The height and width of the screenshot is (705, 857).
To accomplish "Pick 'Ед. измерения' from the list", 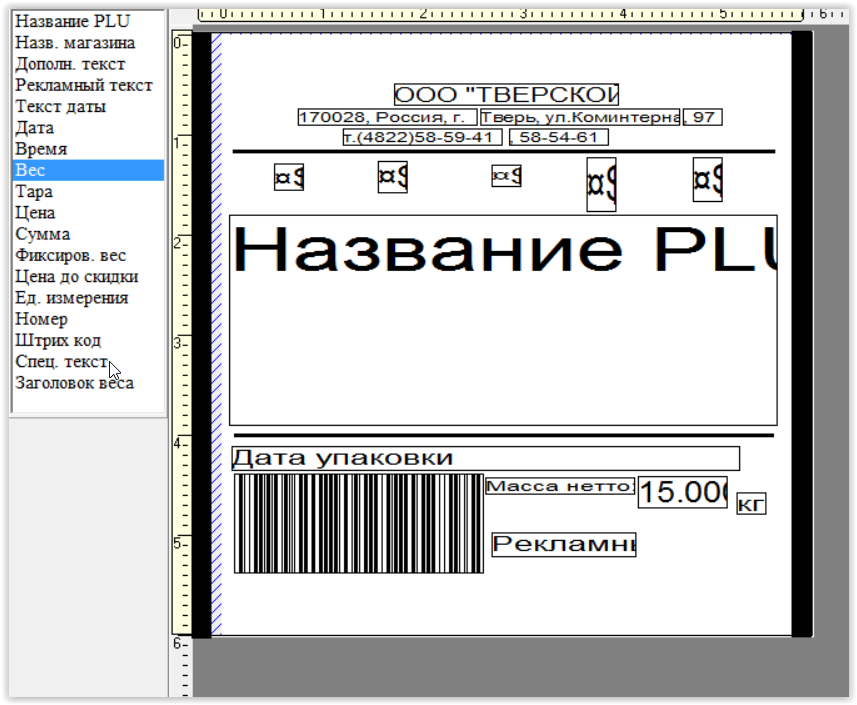I will (71, 298).
